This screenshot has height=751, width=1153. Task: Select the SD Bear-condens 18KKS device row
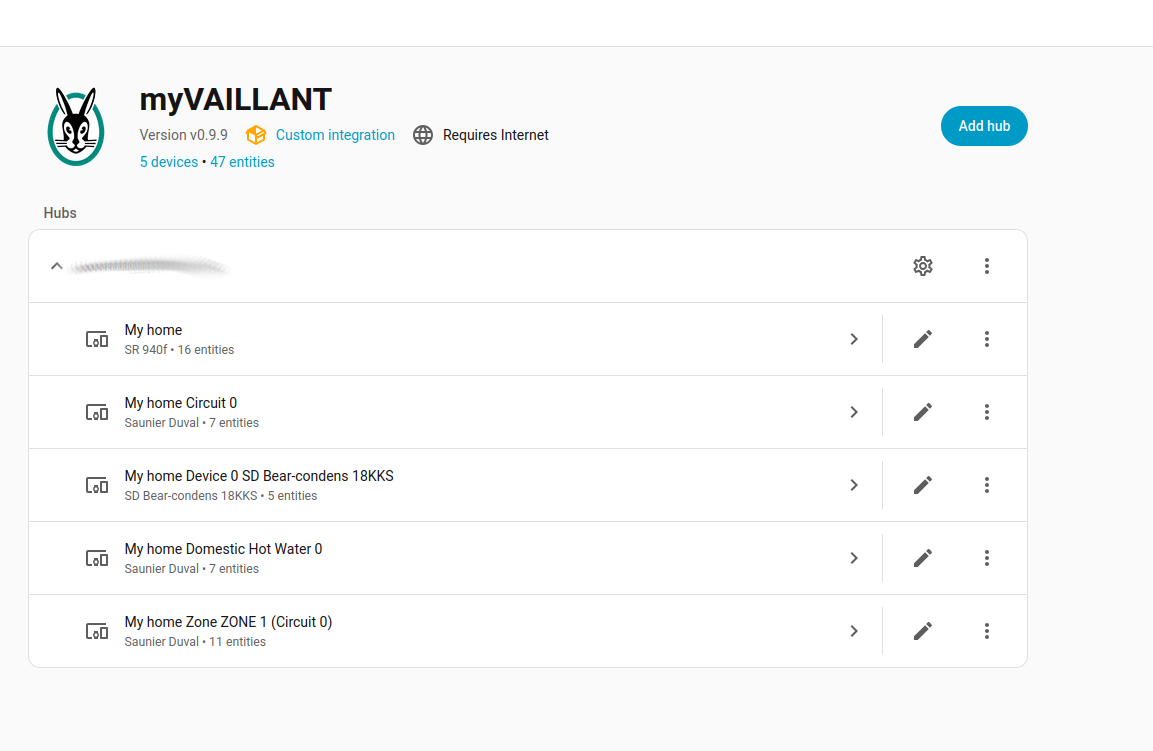(x=400, y=485)
